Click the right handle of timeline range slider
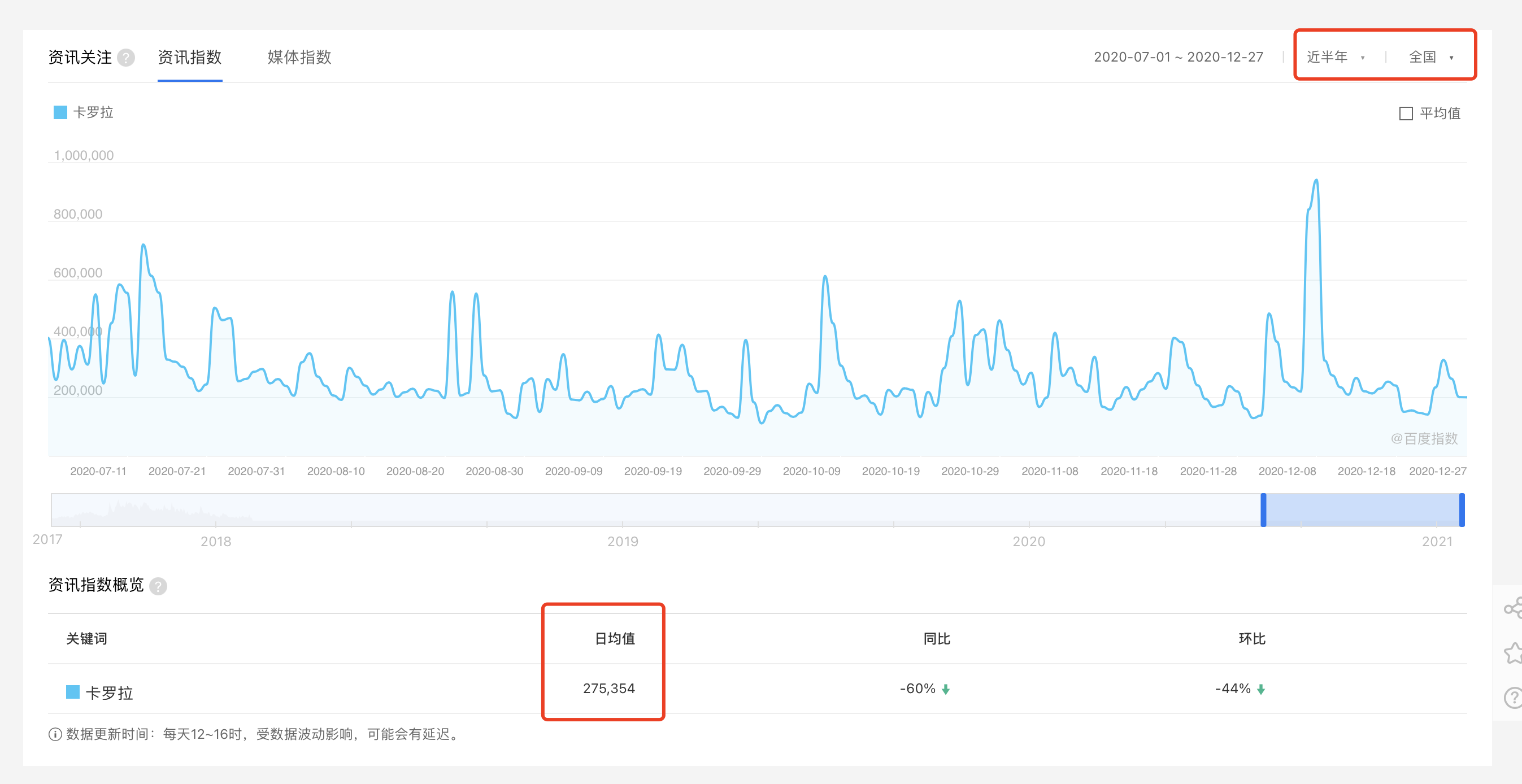This screenshot has width=1522, height=784. tap(1462, 510)
